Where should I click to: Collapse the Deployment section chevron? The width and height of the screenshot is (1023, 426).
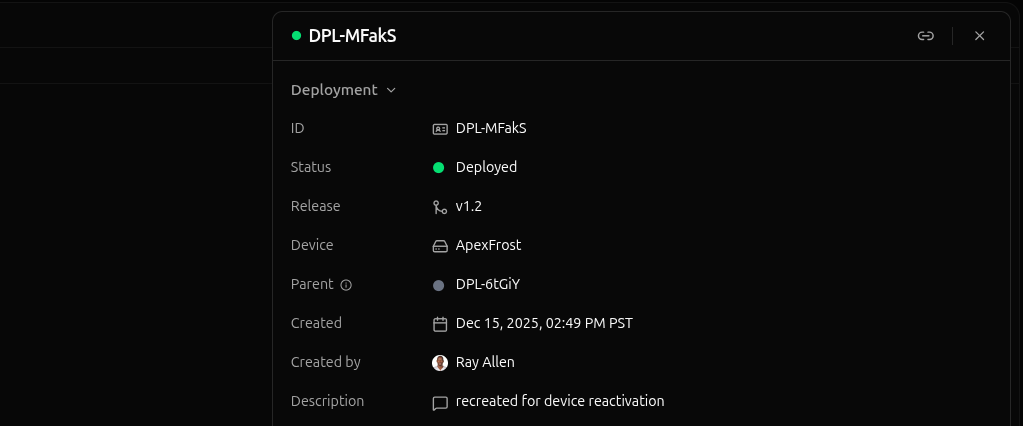[x=391, y=90]
